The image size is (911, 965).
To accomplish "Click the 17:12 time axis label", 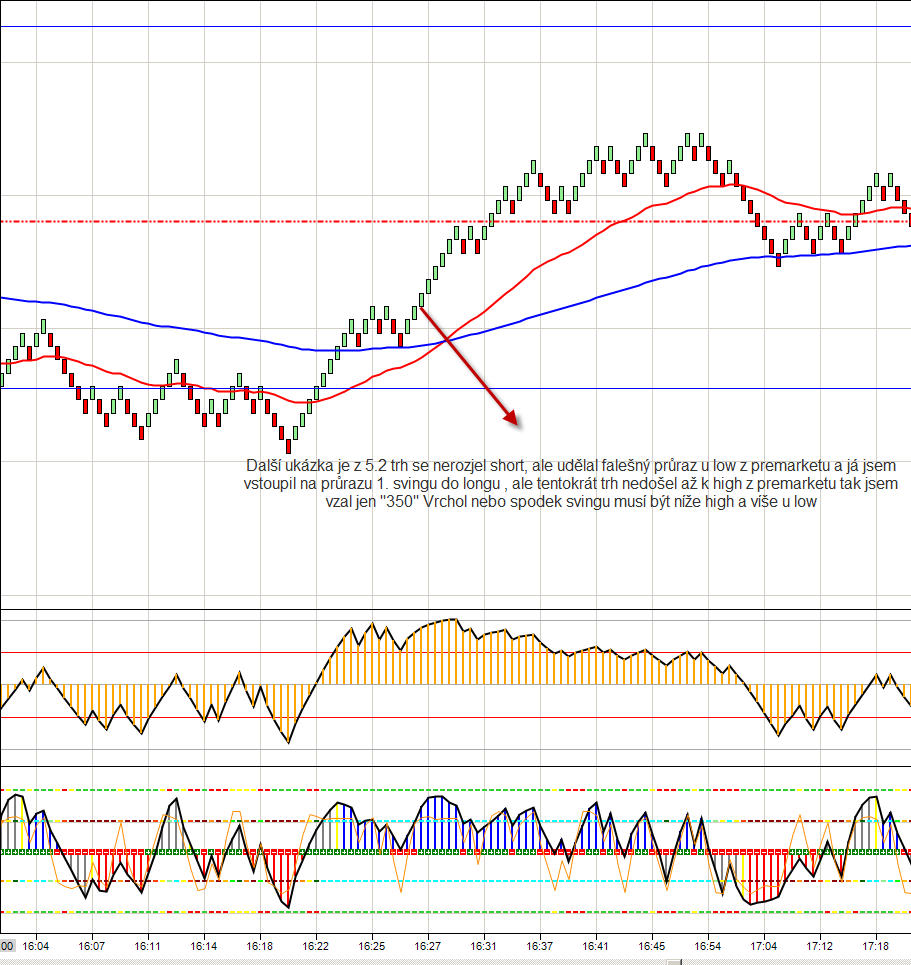I will click(820, 946).
